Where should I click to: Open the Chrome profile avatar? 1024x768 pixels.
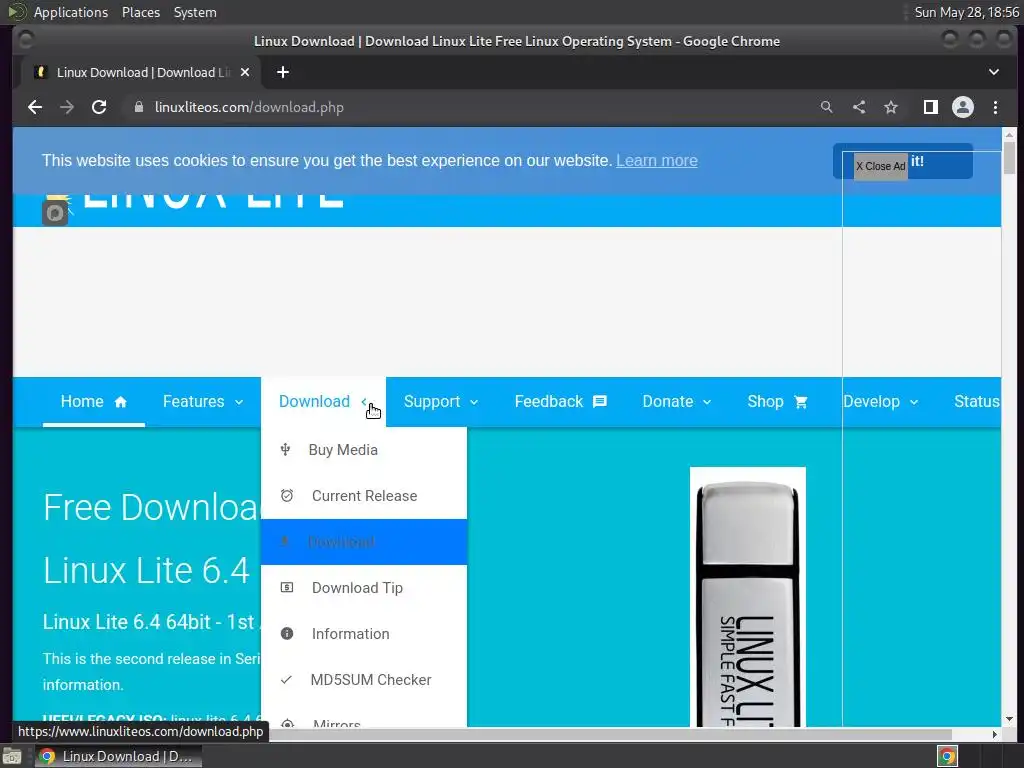[x=963, y=107]
